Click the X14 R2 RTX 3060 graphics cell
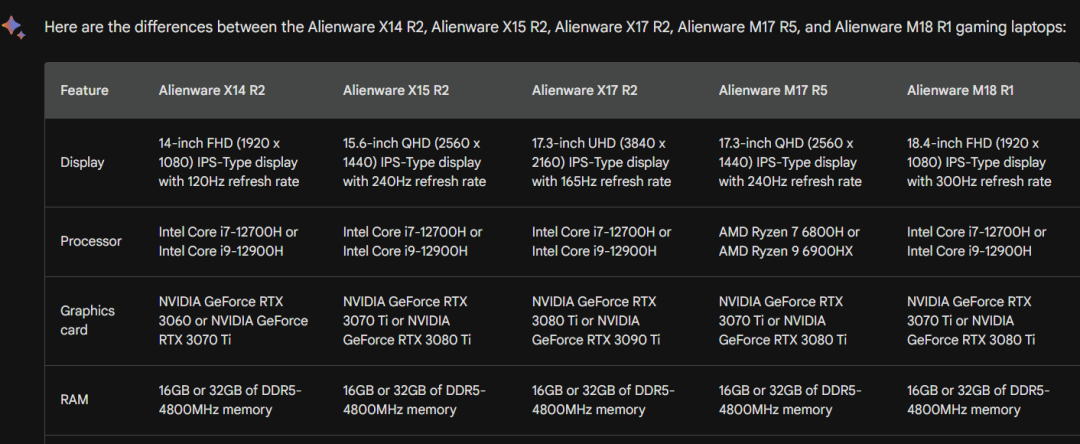 coord(233,320)
